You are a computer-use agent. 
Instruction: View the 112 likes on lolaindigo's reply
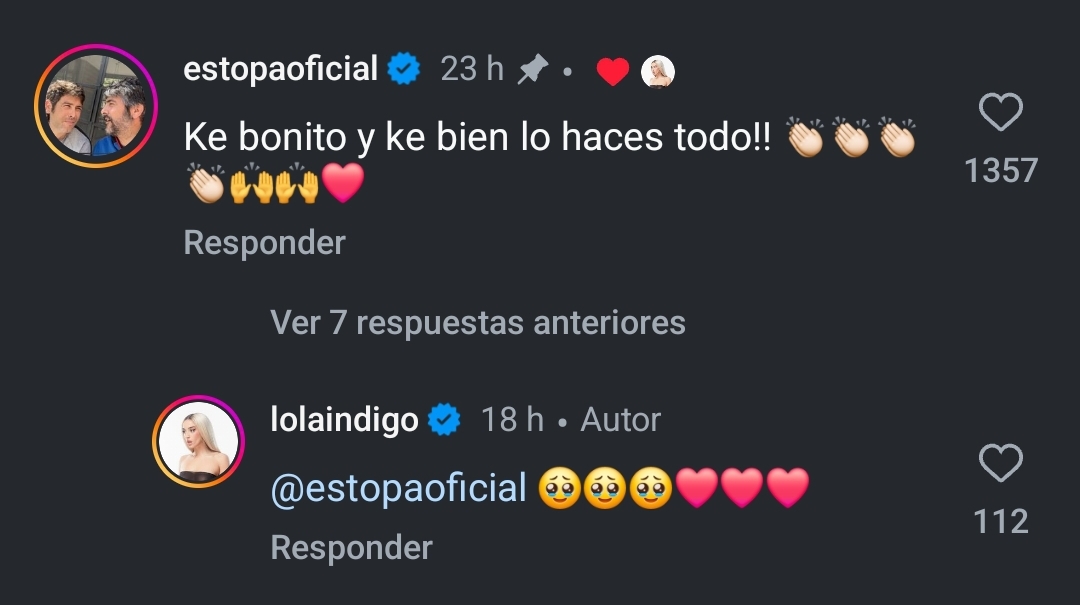[1000, 521]
